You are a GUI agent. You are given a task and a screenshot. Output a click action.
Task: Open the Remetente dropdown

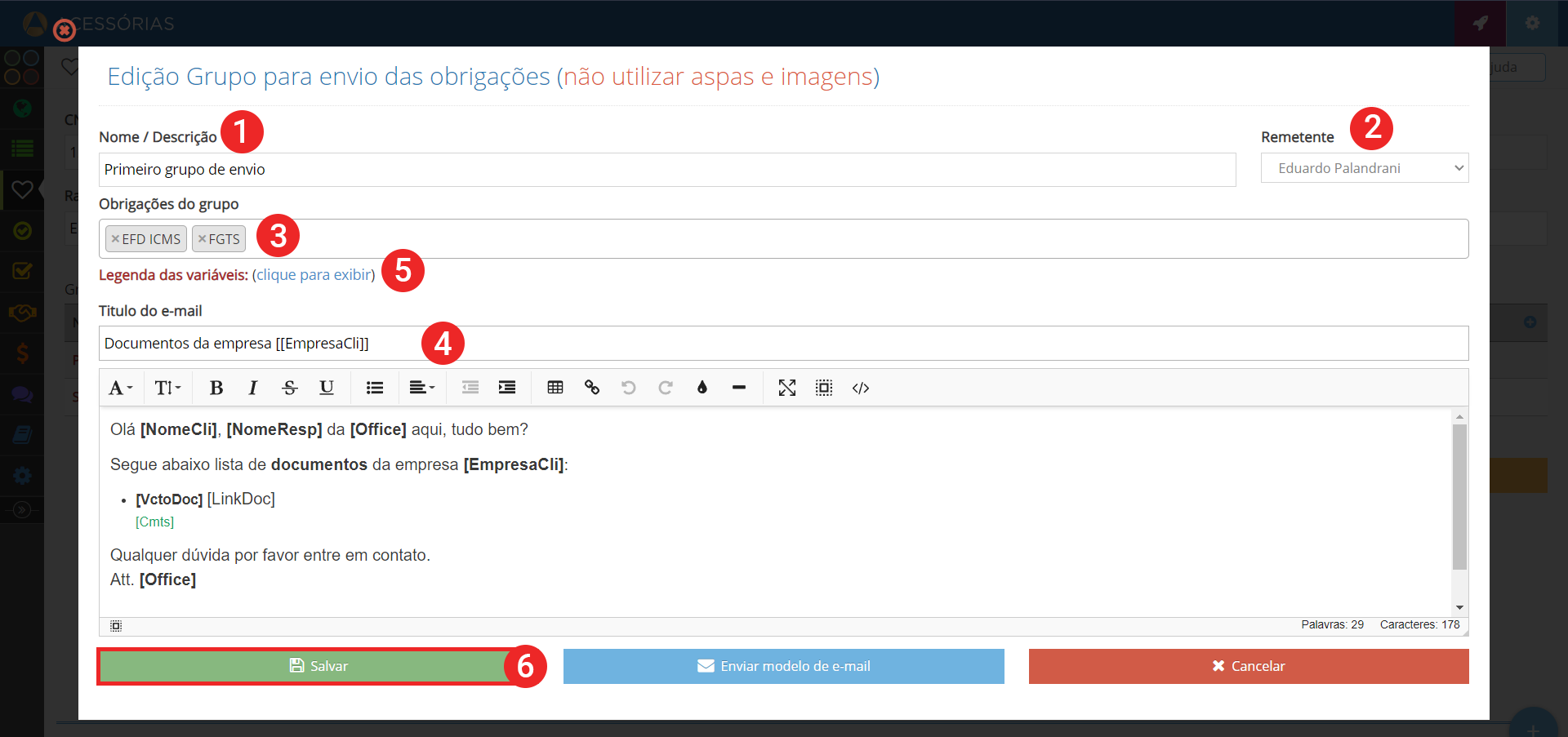1364,168
